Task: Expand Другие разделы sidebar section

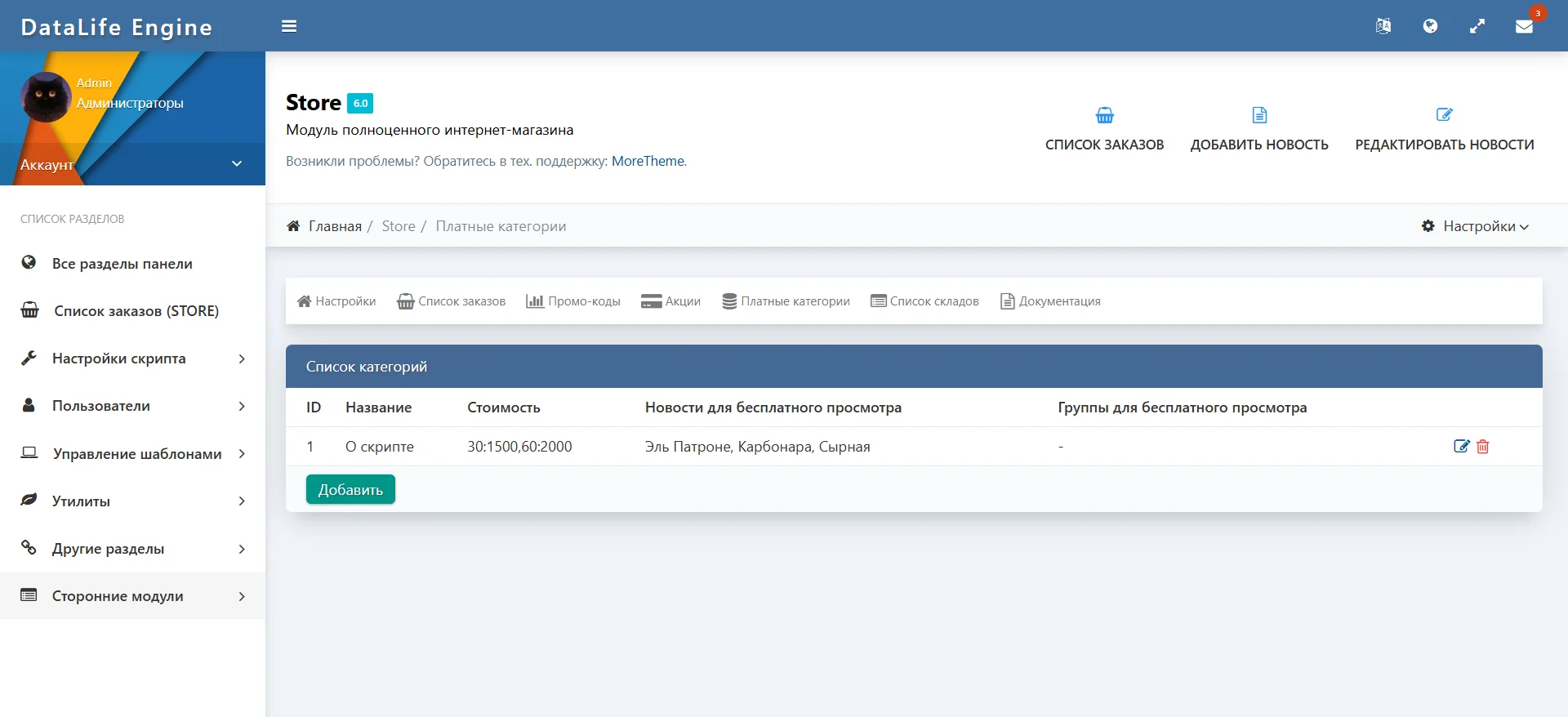Action: click(x=132, y=548)
